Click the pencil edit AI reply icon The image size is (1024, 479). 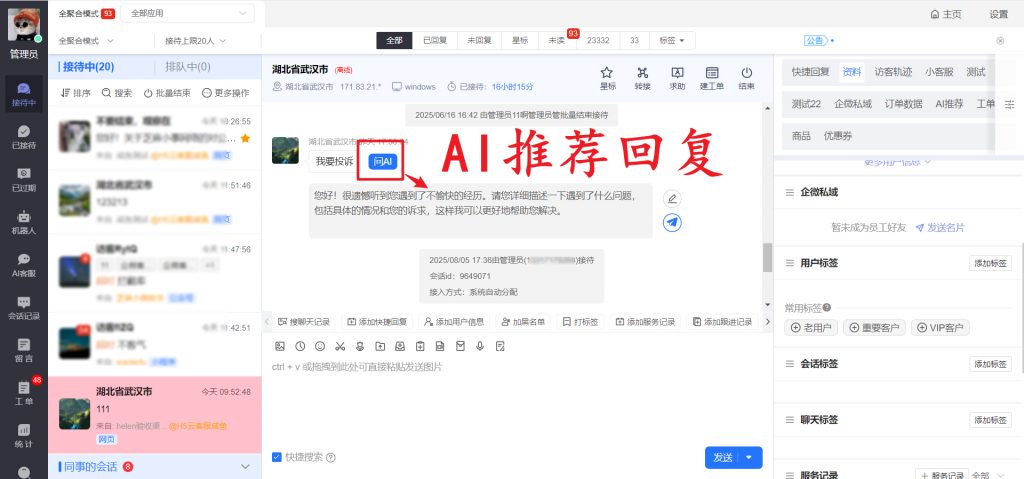tap(673, 198)
